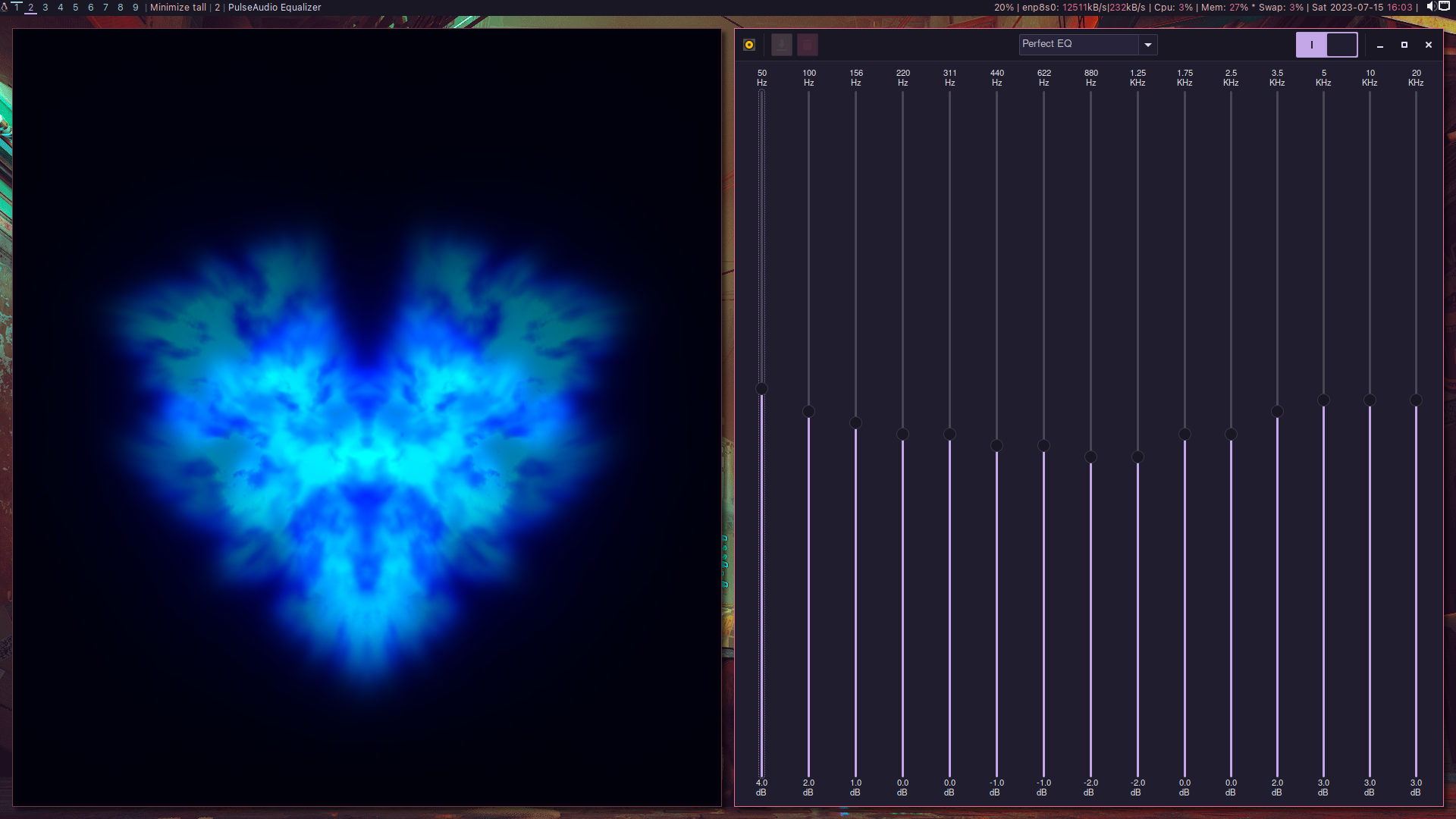Click the Linux penguin icon in top bar

tap(4, 7)
